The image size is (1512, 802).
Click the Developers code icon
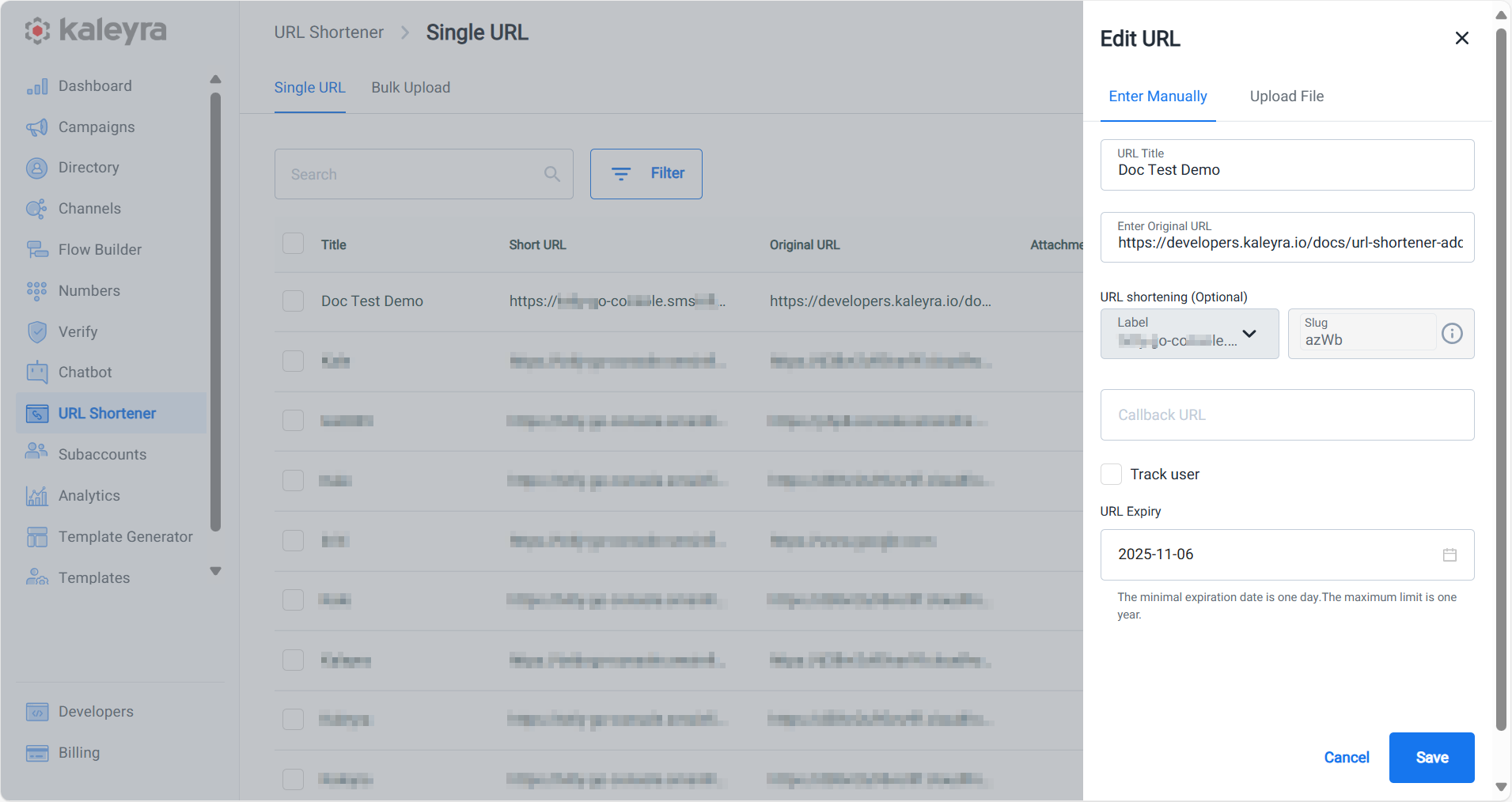click(37, 712)
